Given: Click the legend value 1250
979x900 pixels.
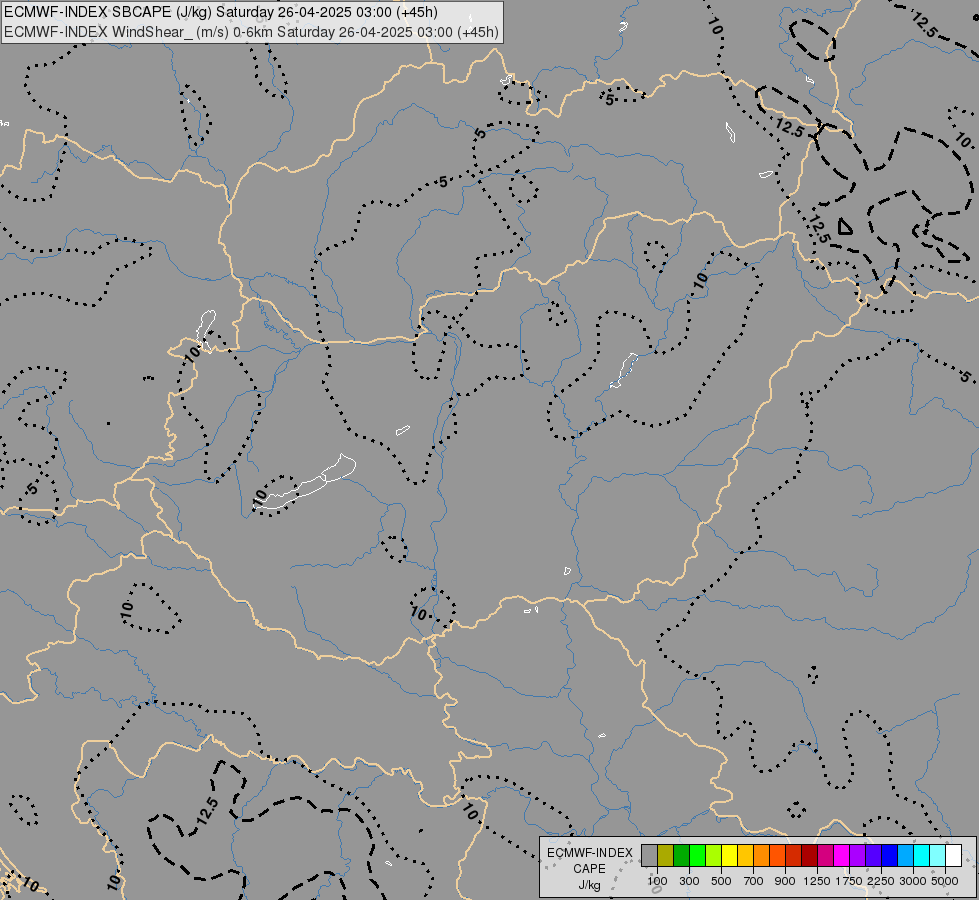Looking at the screenshot, I should click(x=817, y=881).
